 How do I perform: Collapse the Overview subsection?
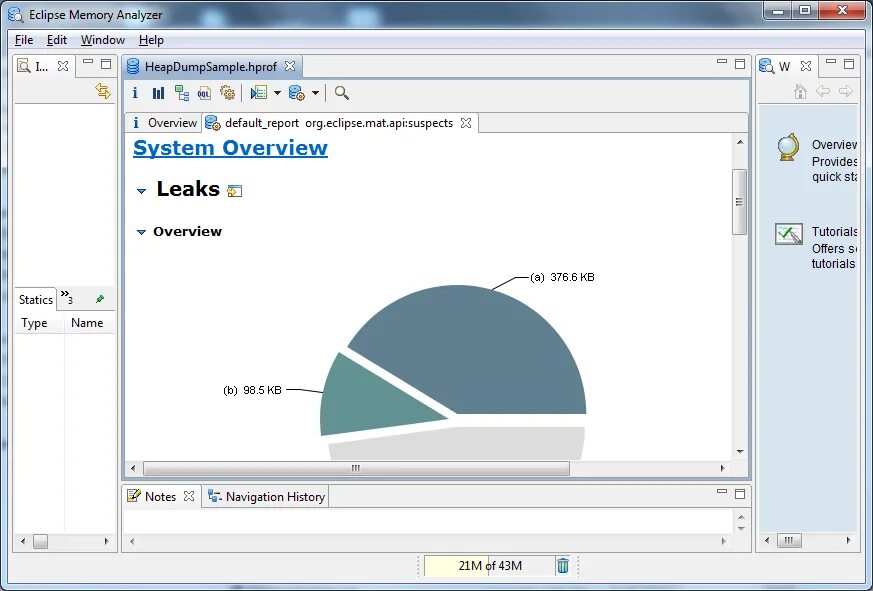pyautogui.click(x=141, y=232)
